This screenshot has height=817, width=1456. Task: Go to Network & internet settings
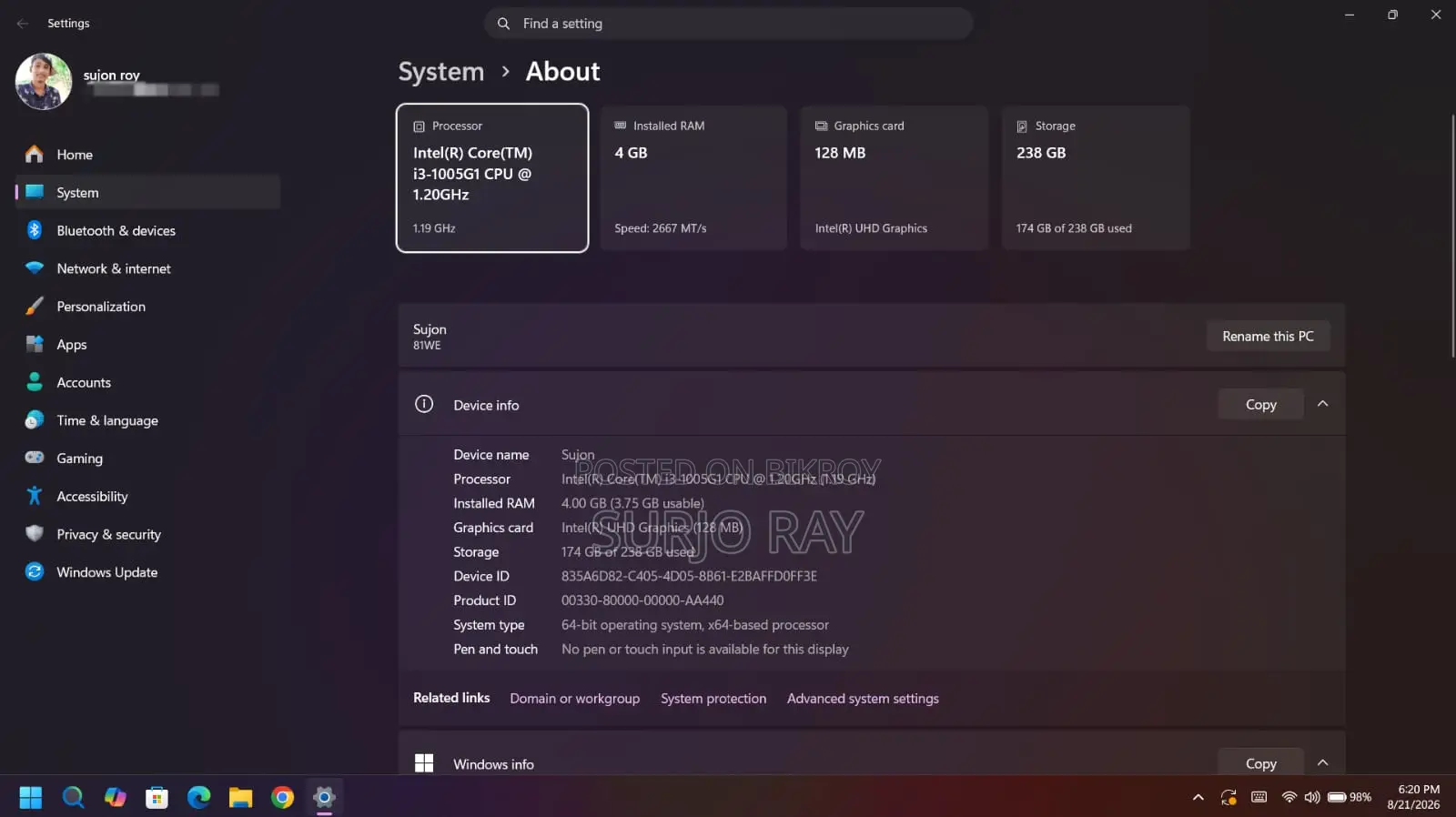[x=148, y=269]
